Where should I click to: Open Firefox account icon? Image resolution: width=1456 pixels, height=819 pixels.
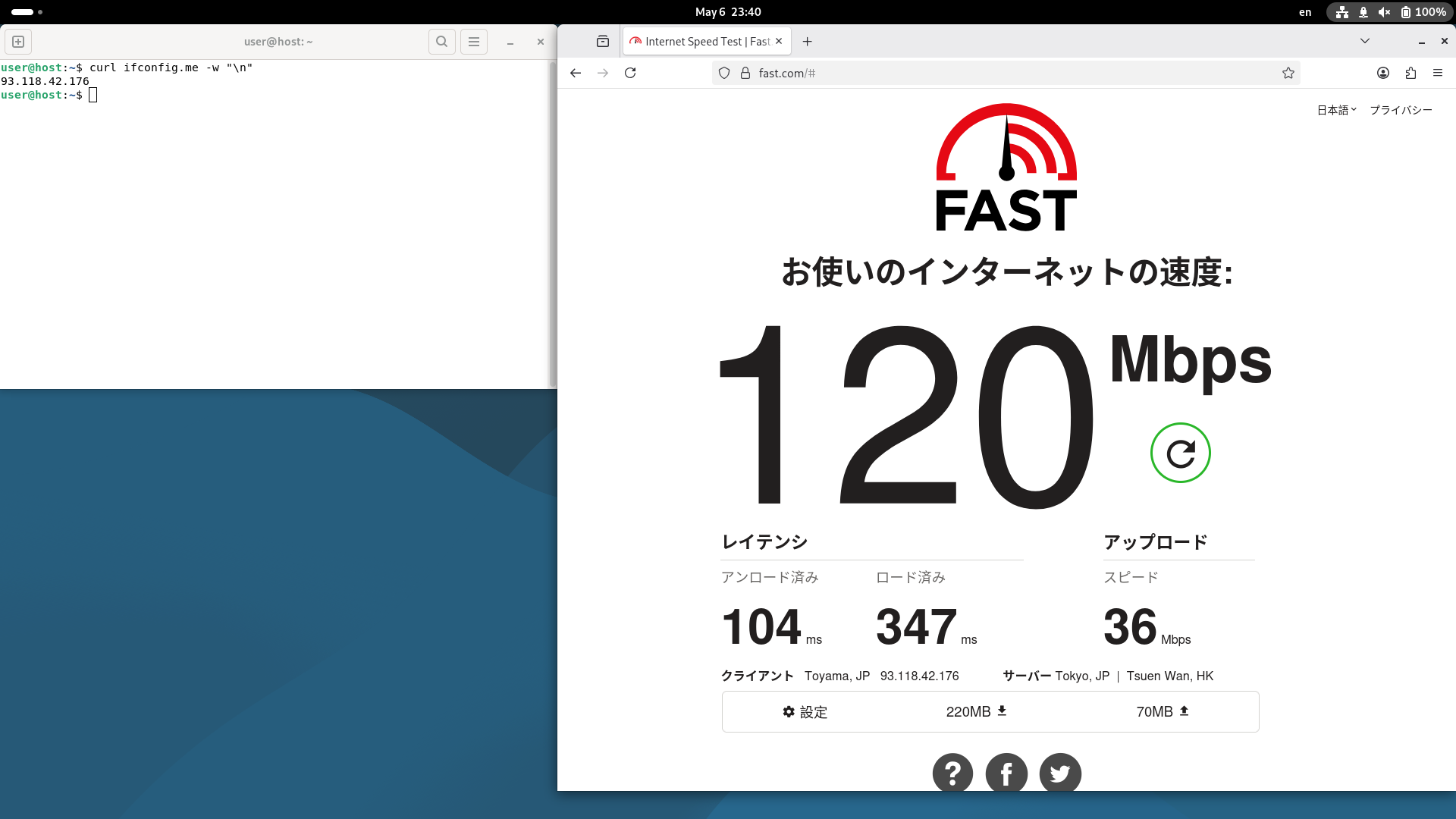pos(1383,73)
